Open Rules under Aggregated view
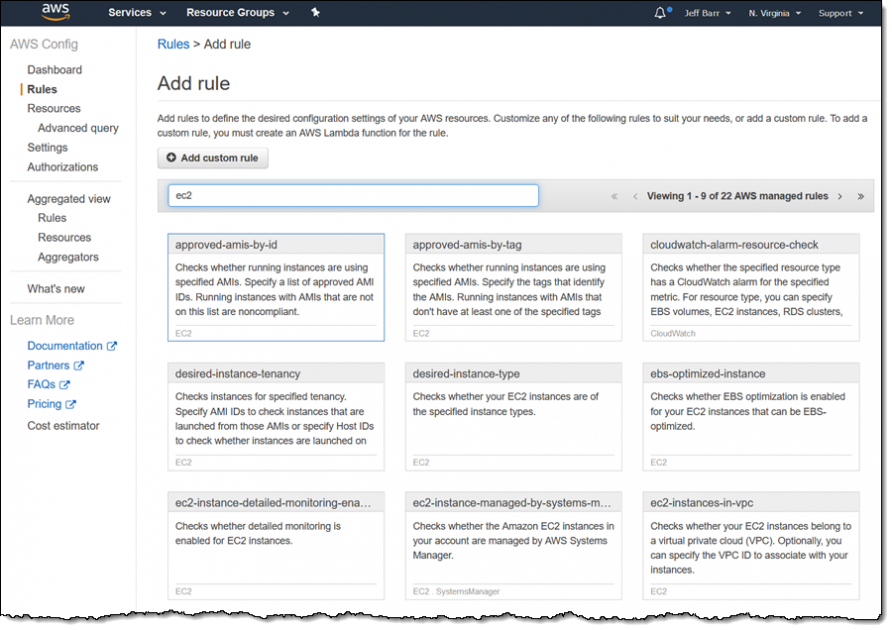Screen dimensions: 892x630 (x=52, y=218)
